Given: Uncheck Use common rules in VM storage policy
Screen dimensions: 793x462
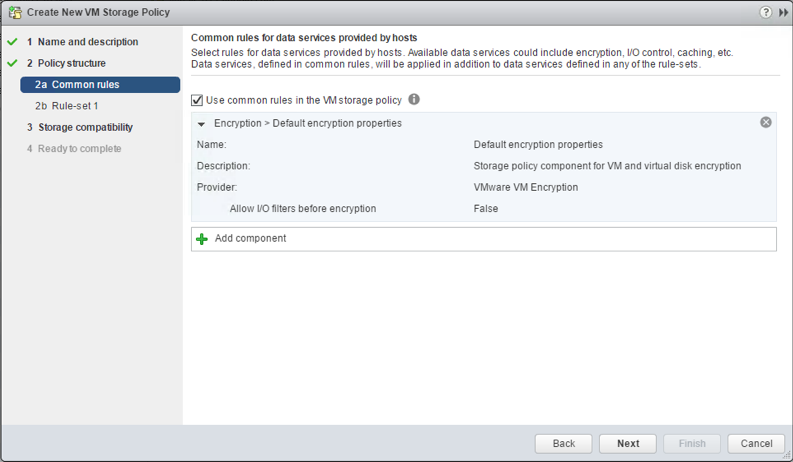Looking at the screenshot, I should pyautogui.click(x=197, y=100).
